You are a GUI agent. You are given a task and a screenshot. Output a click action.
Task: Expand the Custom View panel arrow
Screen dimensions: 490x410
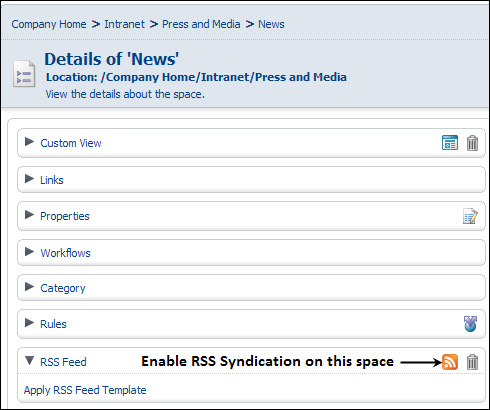point(29,142)
